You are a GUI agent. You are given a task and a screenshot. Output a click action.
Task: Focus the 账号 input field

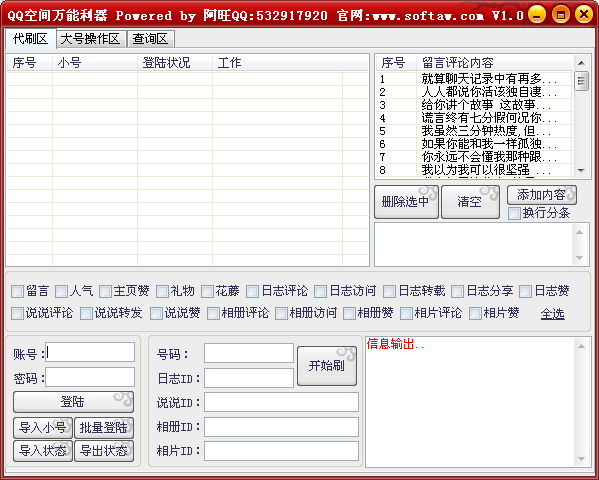[90, 352]
